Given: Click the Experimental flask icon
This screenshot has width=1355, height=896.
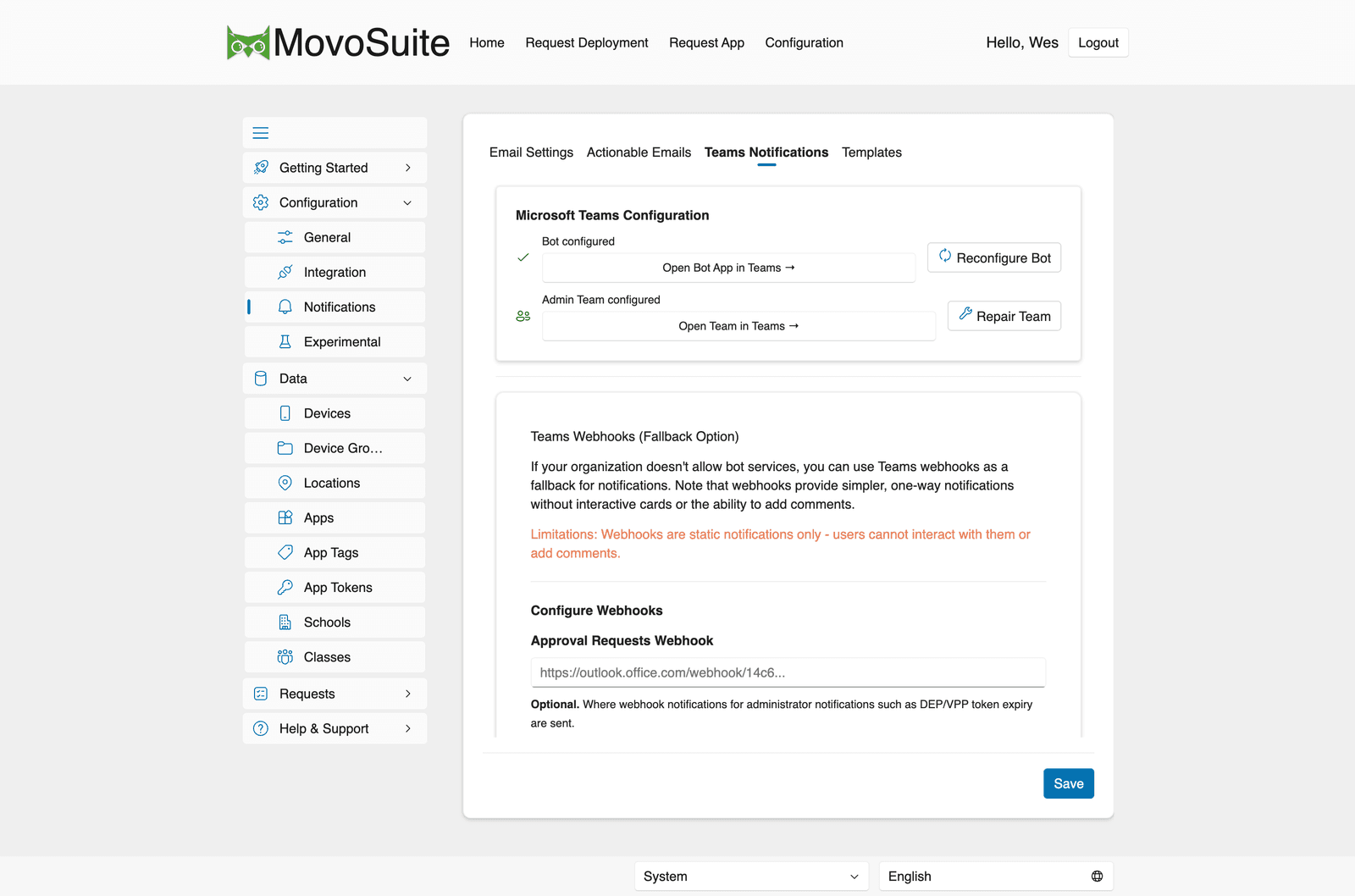Looking at the screenshot, I should coord(285,341).
